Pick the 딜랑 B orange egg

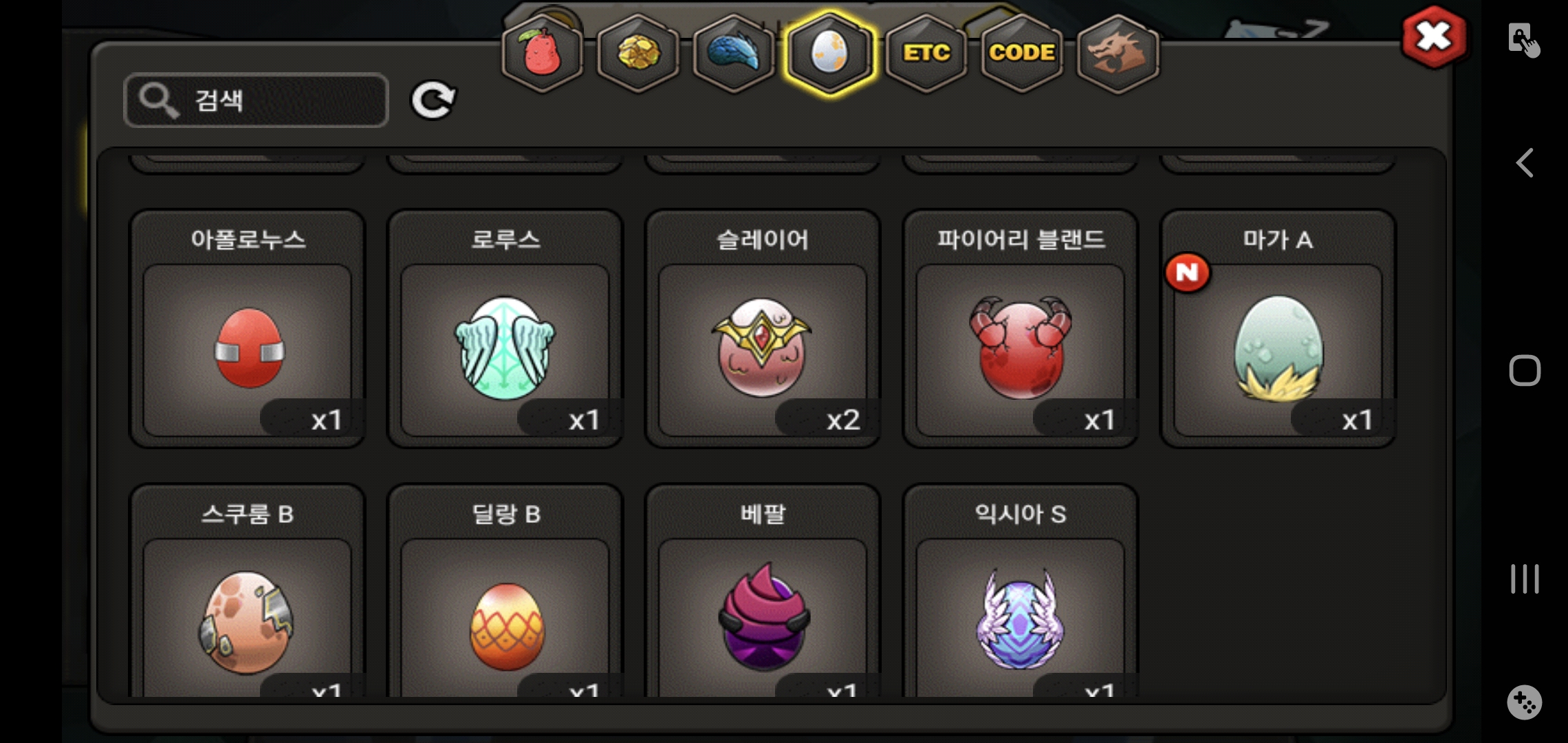pos(505,592)
